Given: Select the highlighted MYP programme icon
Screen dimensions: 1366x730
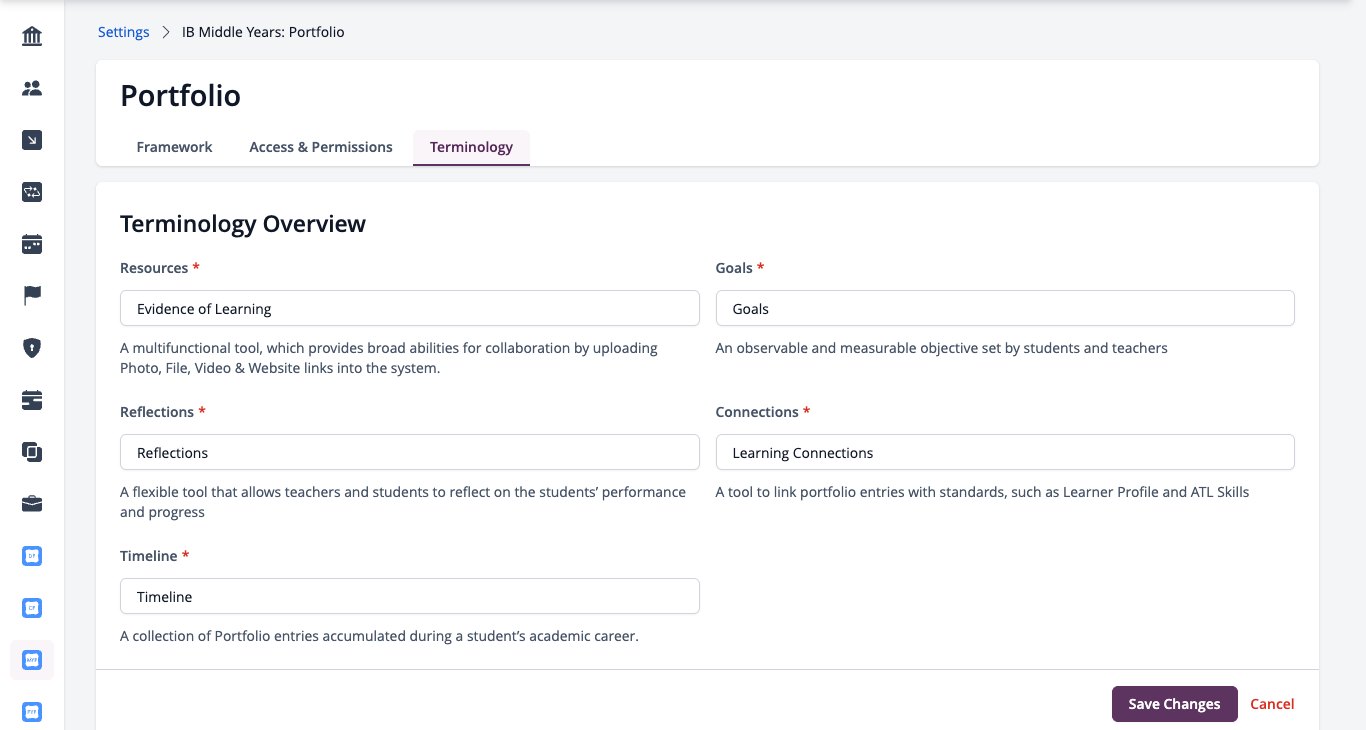Looking at the screenshot, I should tap(32, 660).
